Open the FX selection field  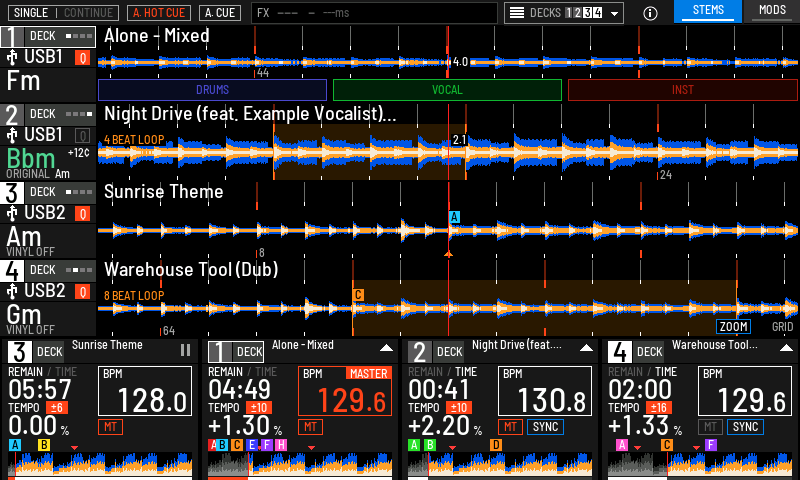[x=374, y=13]
